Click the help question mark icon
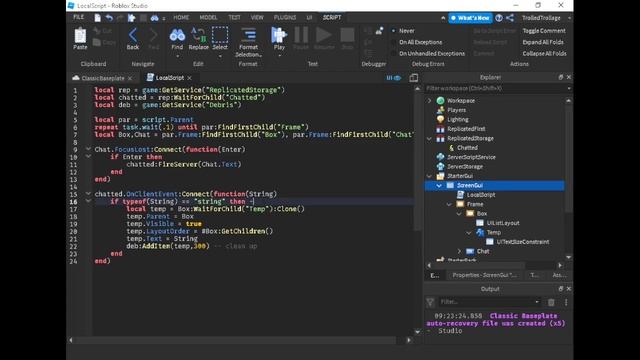Image resolution: width=640 pixels, height=360 pixels. (499, 18)
